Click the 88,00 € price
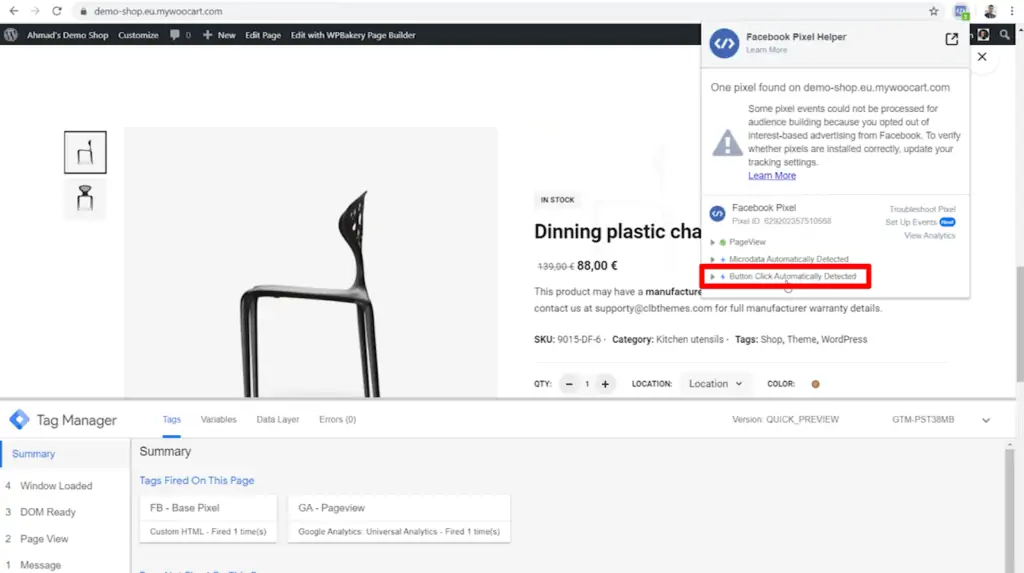Viewport: 1024px width, 573px height. tap(597, 265)
